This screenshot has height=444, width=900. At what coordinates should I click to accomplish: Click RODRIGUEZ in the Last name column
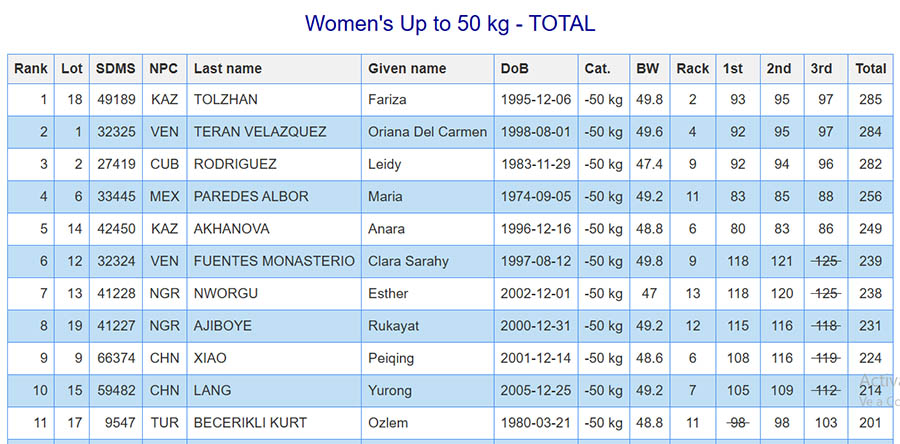[235, 164]
